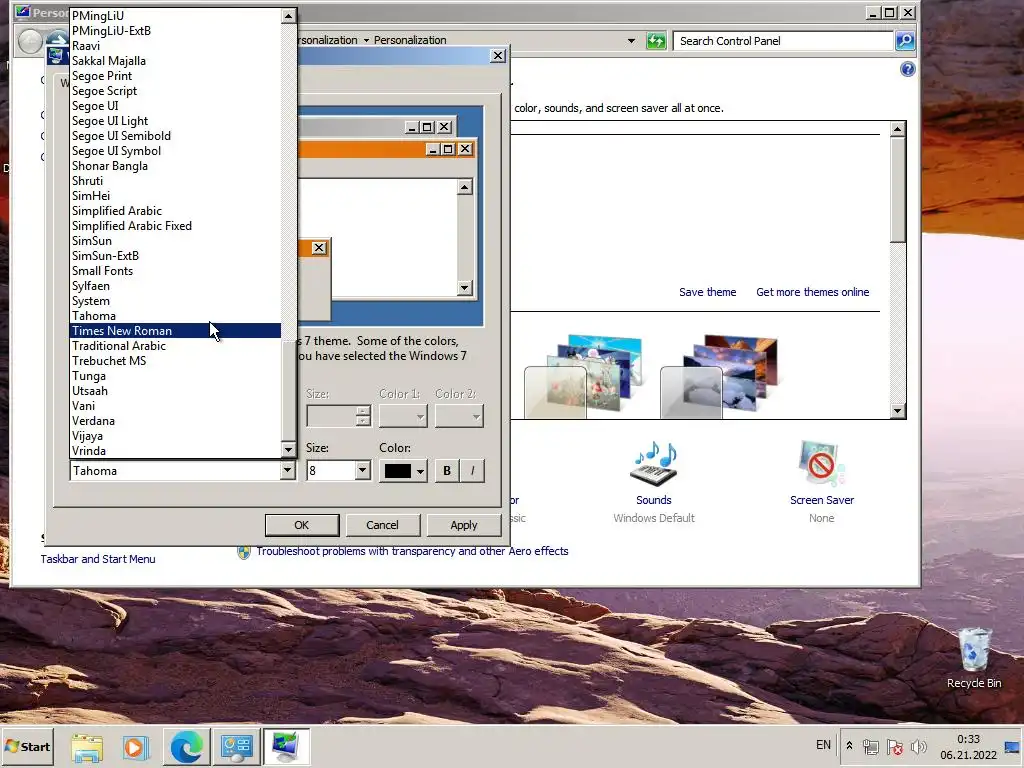Image resolution: width=1024 pixels, height=768 pixels.
Task: Click the Show desktop button
Action: pos(1012,746)
